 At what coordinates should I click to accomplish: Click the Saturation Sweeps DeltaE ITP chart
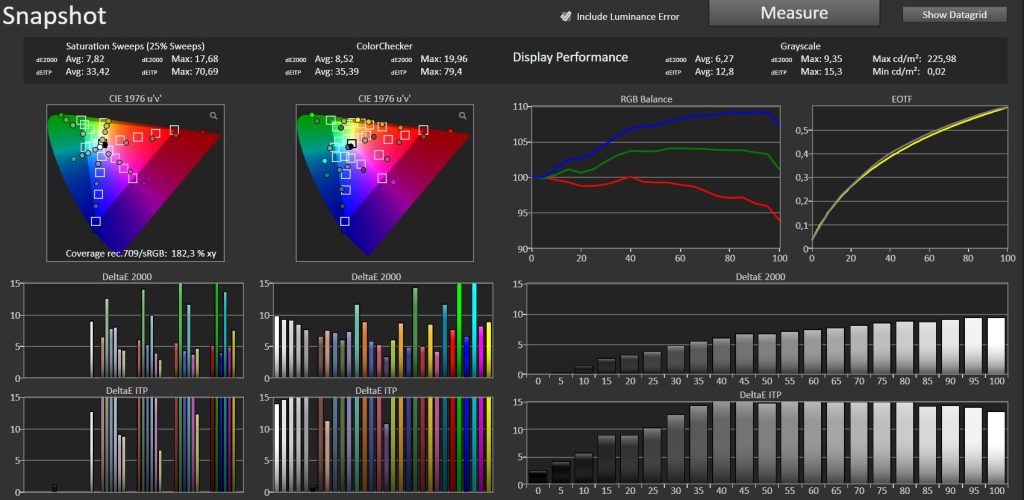pyautogui.click(x=130, y=445)
